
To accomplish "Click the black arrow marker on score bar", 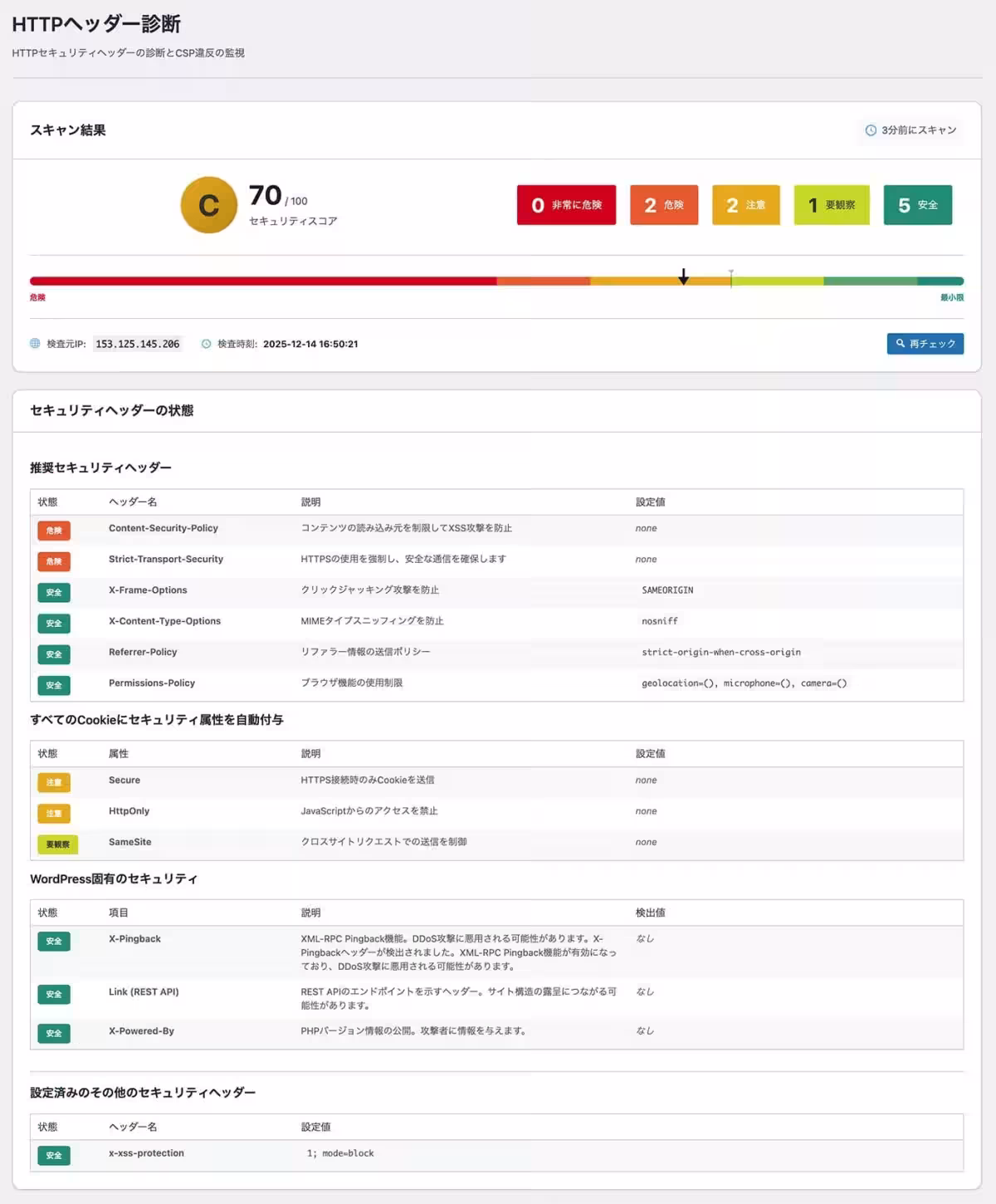I will click(x=683, y=277).
